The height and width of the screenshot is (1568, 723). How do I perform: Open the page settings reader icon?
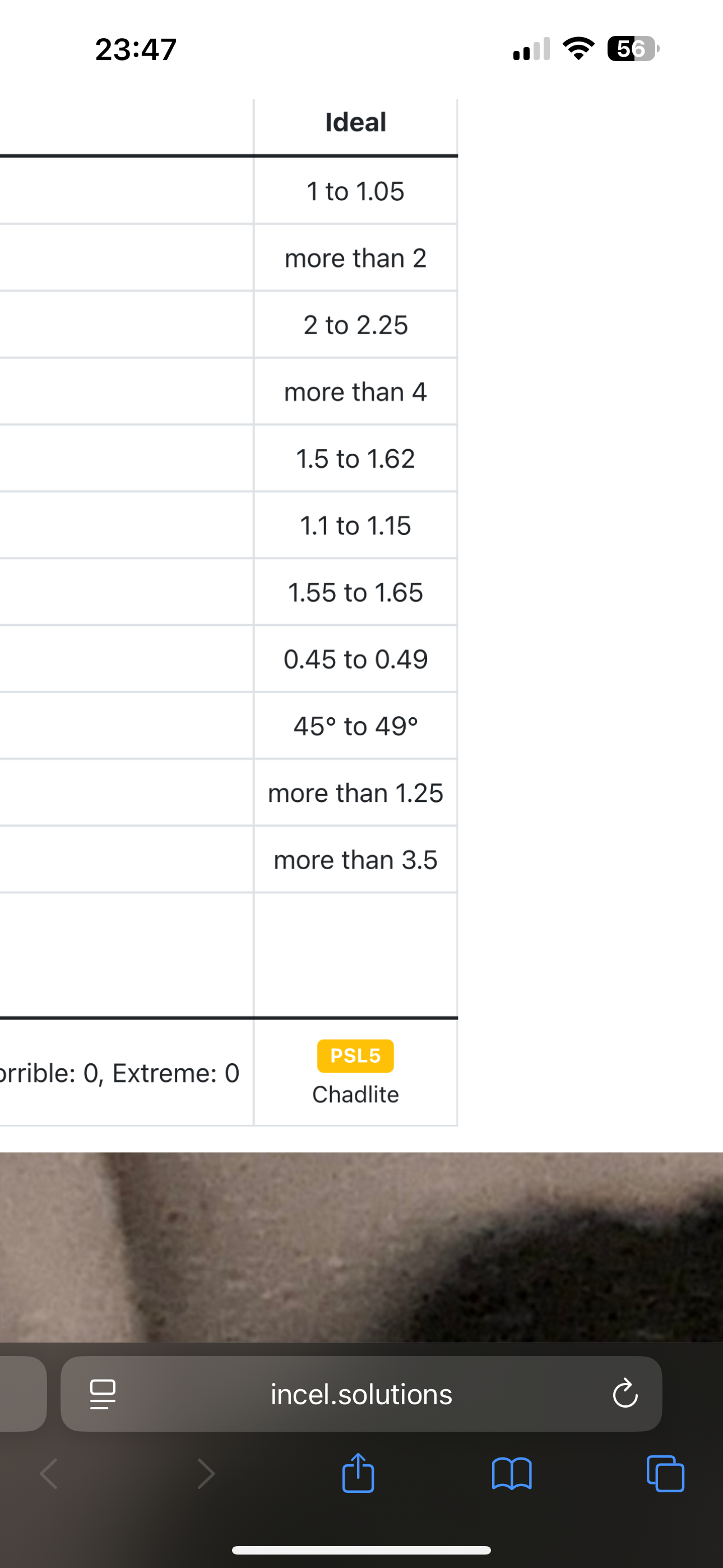click(103, 1394)
